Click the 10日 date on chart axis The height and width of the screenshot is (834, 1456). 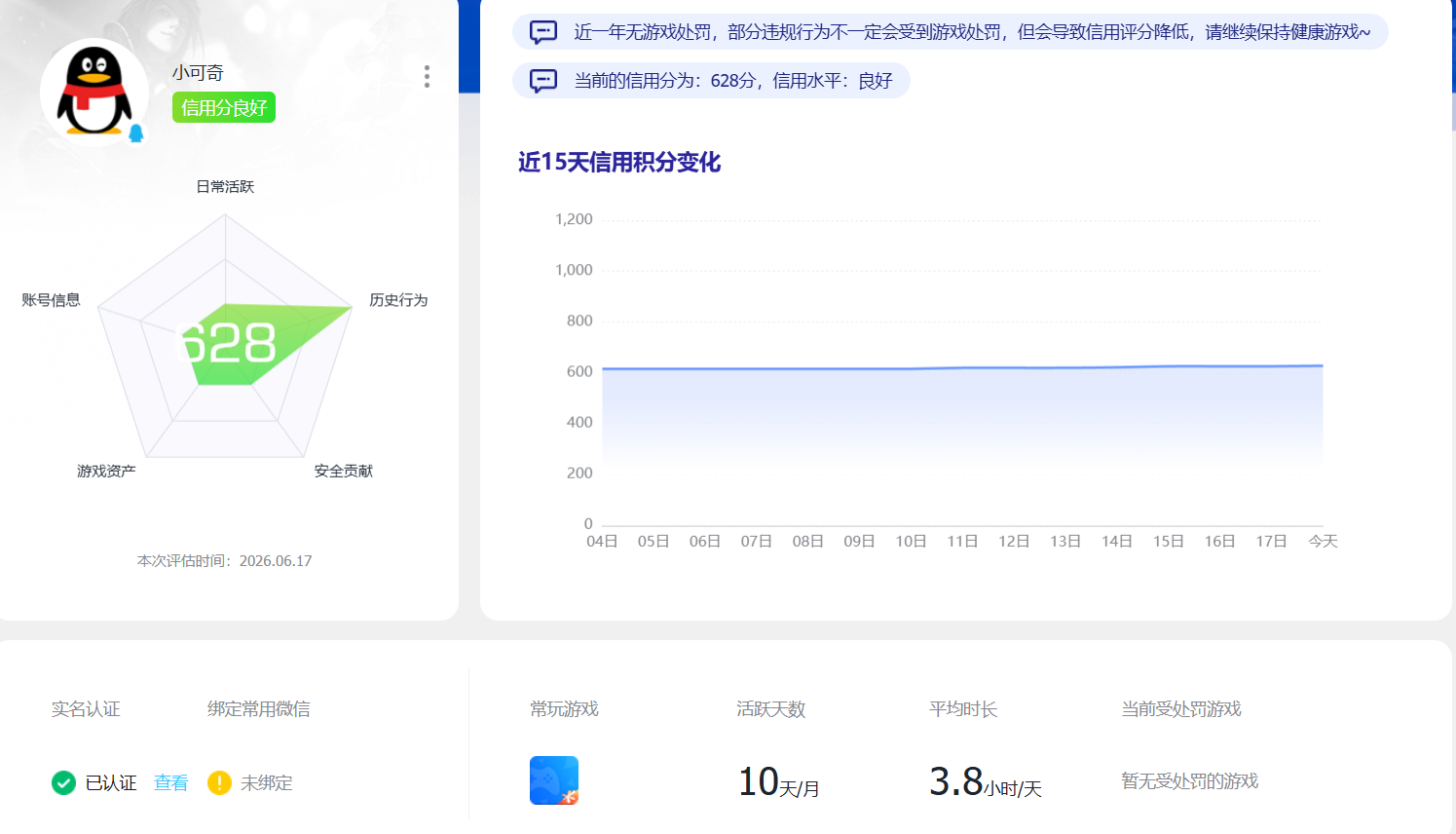coord(911,541)
